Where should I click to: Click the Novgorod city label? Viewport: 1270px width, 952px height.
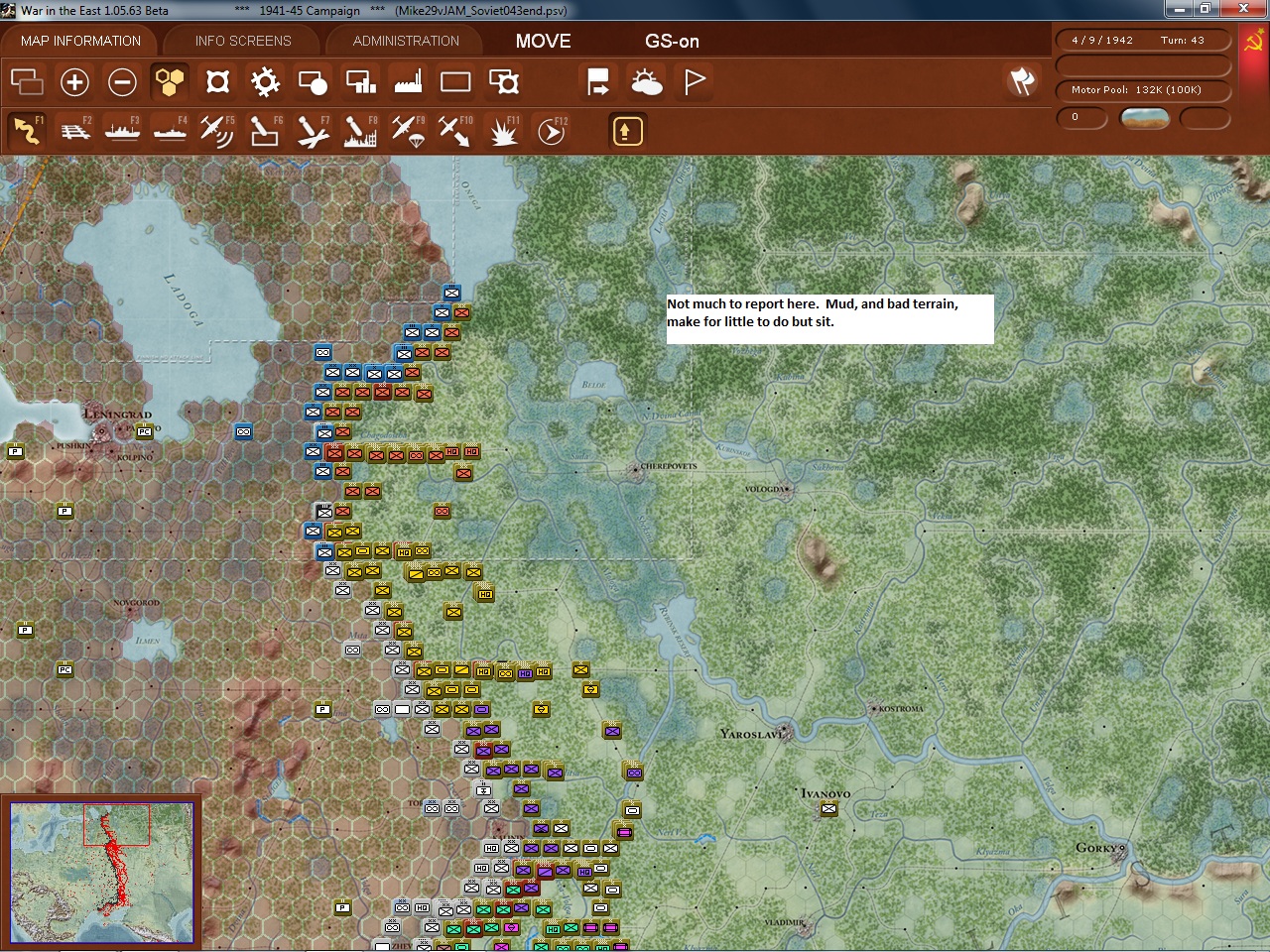coord(136,603)
